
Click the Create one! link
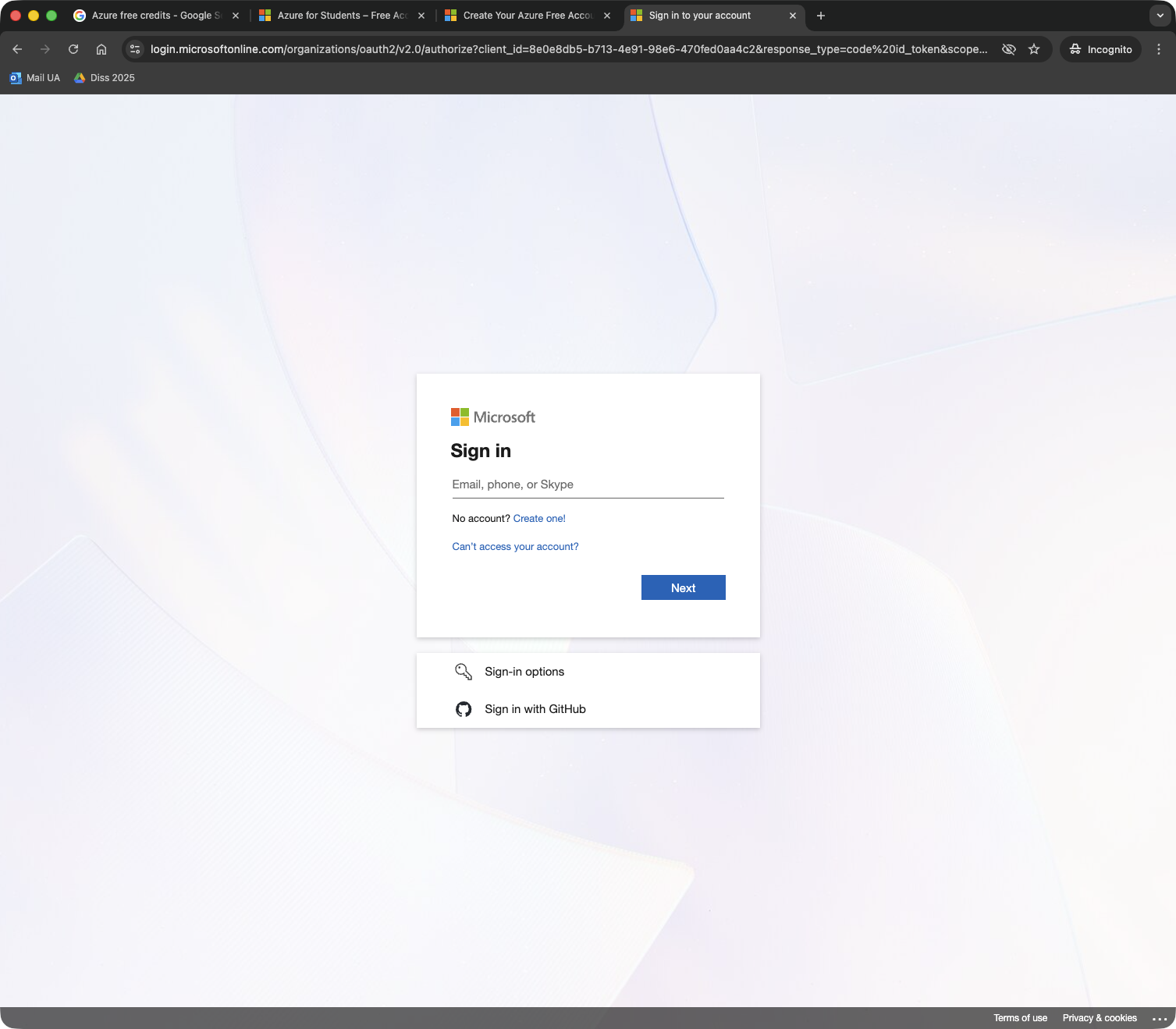point(539,519)
